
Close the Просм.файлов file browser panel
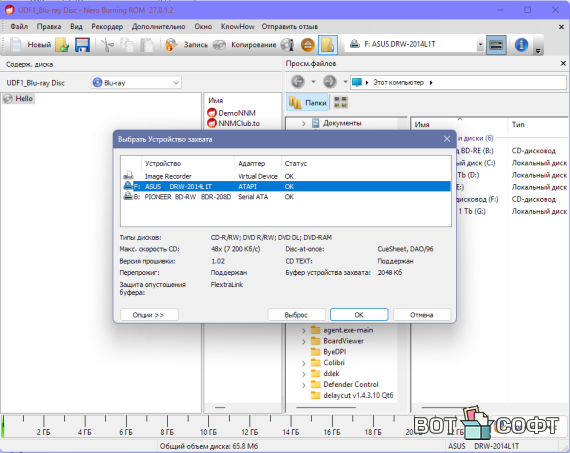[x=563, y=64]
